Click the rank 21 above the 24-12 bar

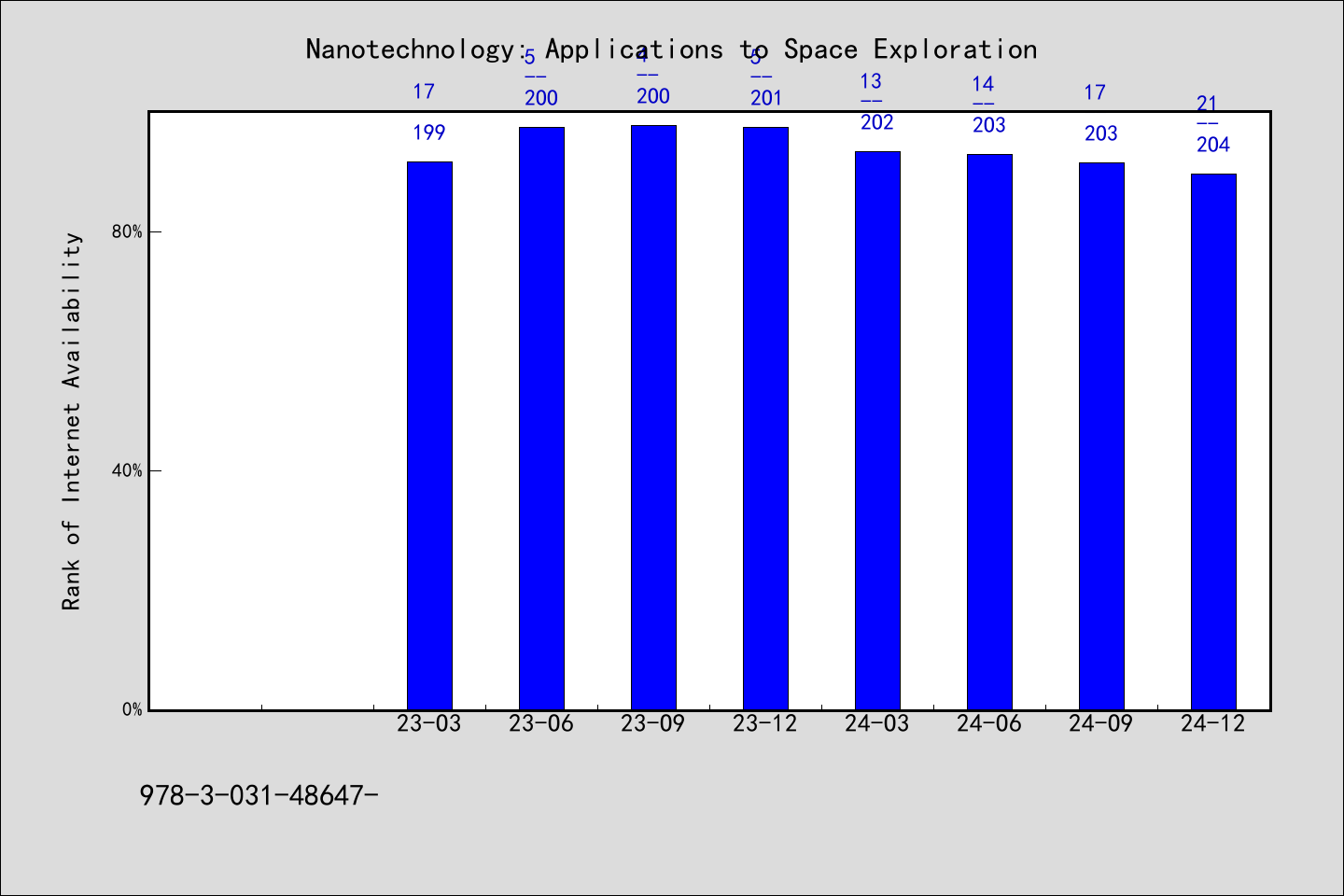point(1207,104)
